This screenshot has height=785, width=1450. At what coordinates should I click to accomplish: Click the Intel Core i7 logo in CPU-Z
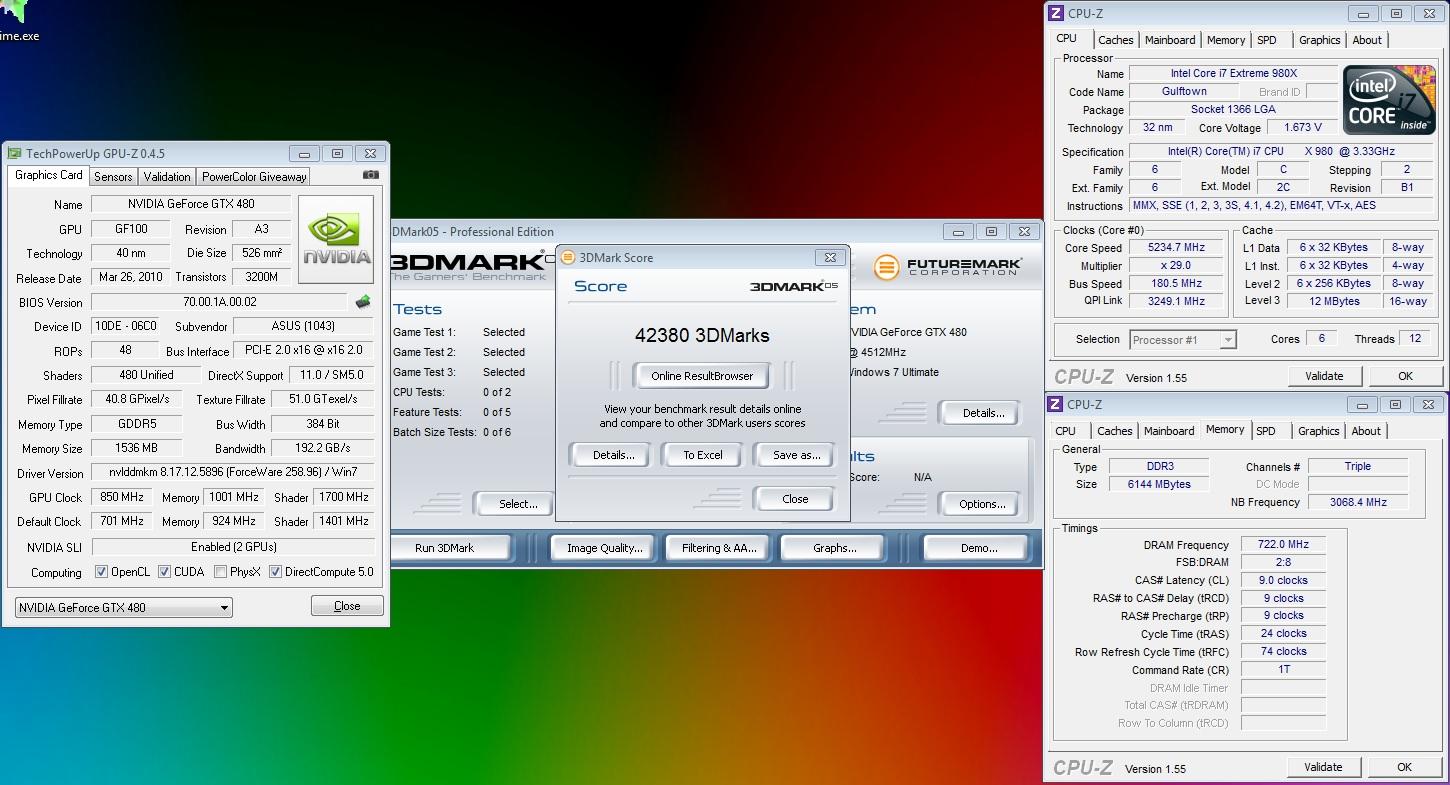pos(1388,101)
